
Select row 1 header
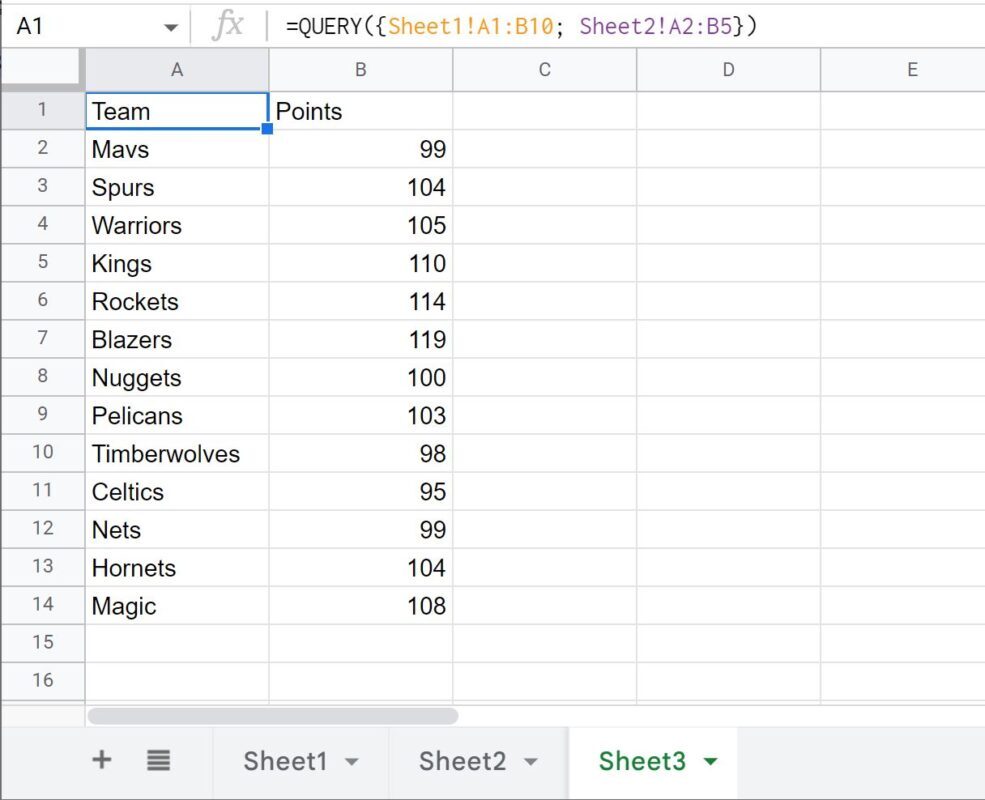42,111
